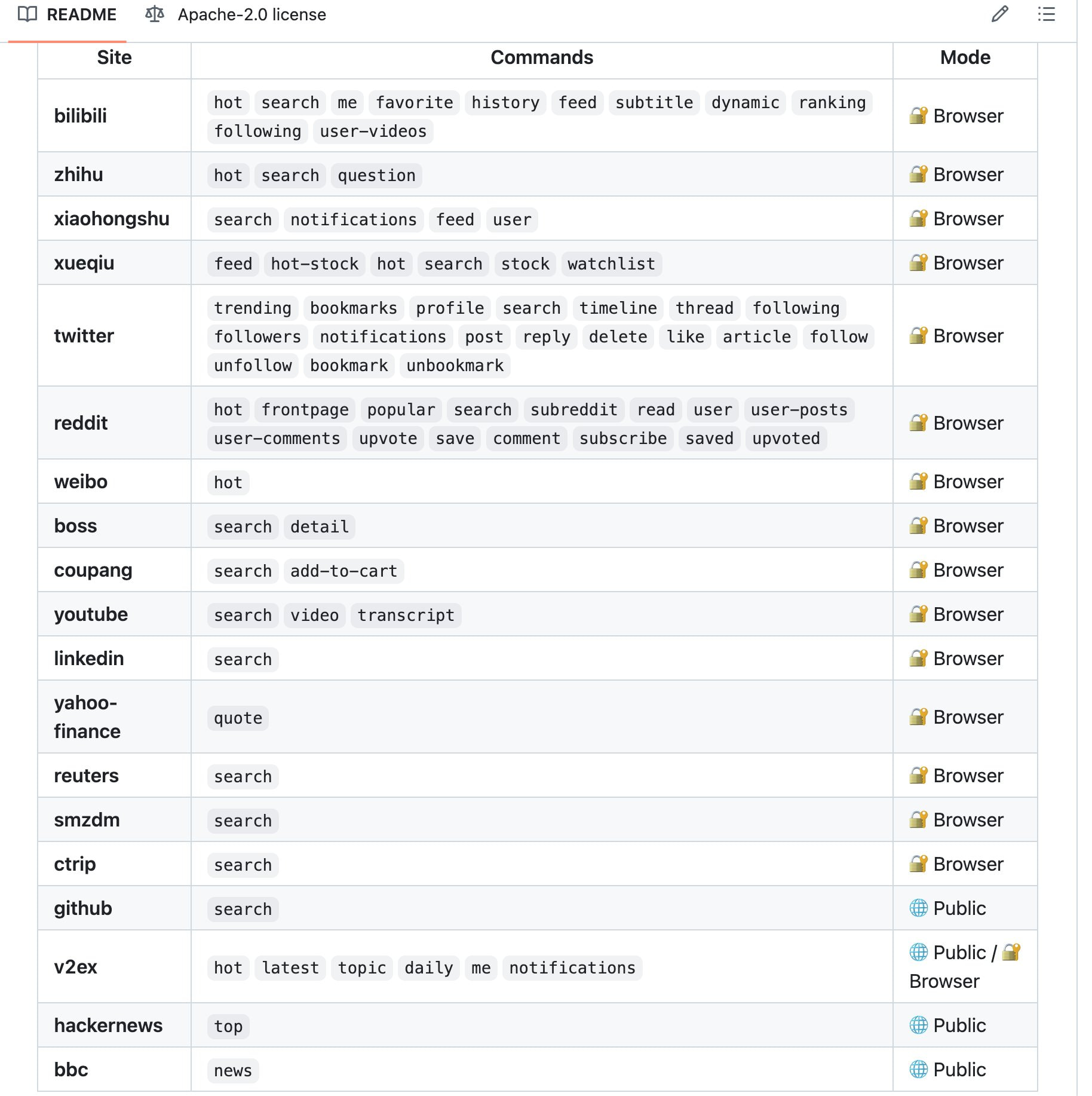The width and height of the screenshot is (1092, 1096).
Task: Click the add-to-cart command for coupang
Action: pos(344,571)
